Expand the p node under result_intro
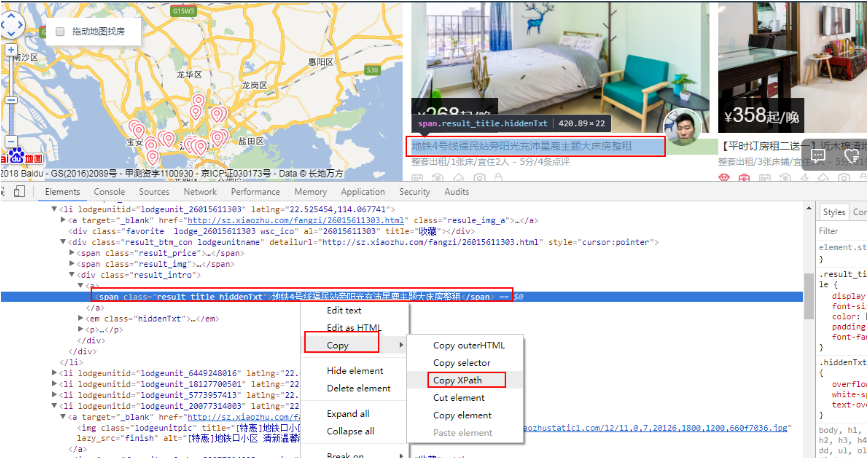 pyautogui.click(x=81, y=330)
